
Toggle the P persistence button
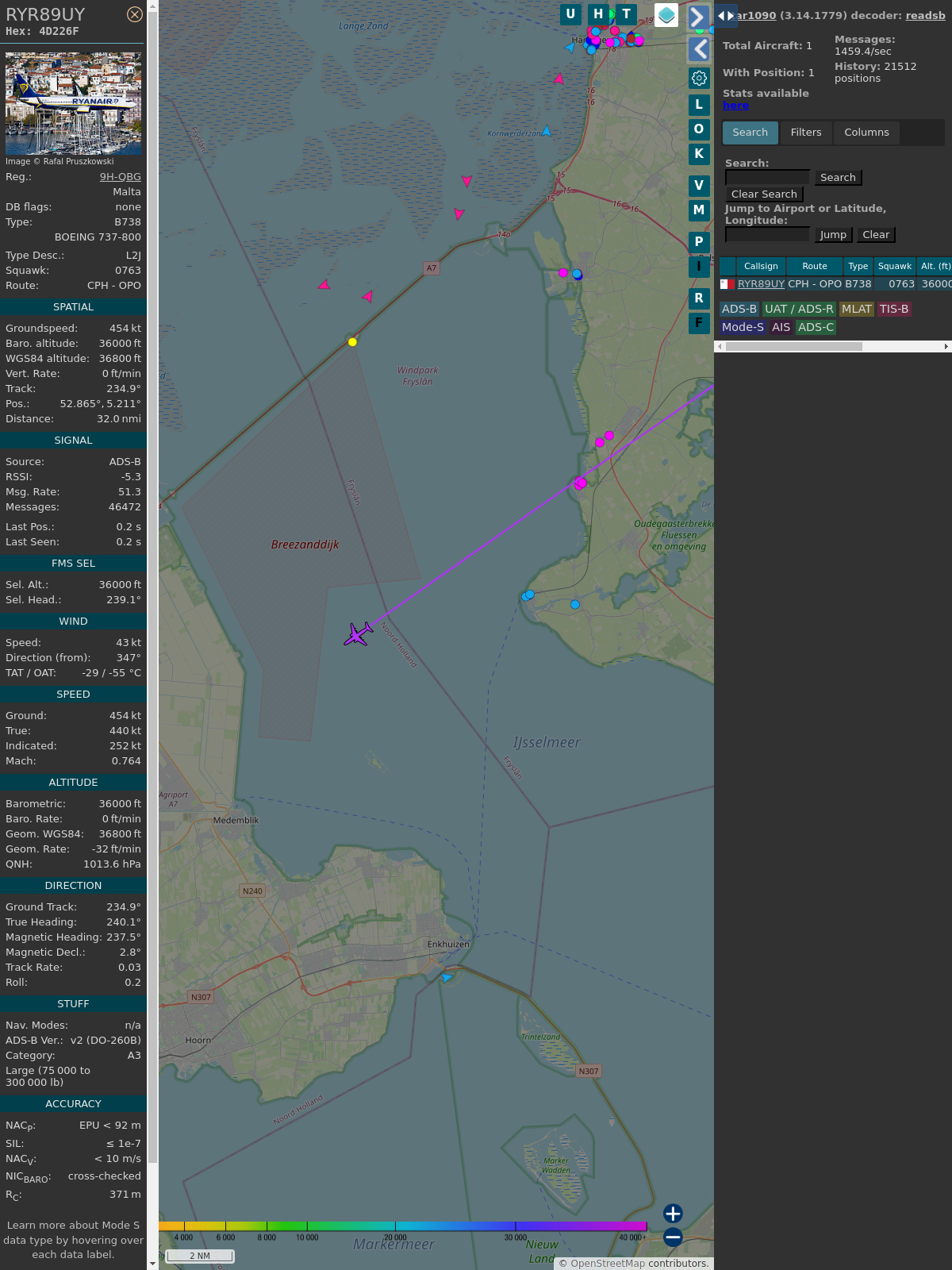(699, 241)
